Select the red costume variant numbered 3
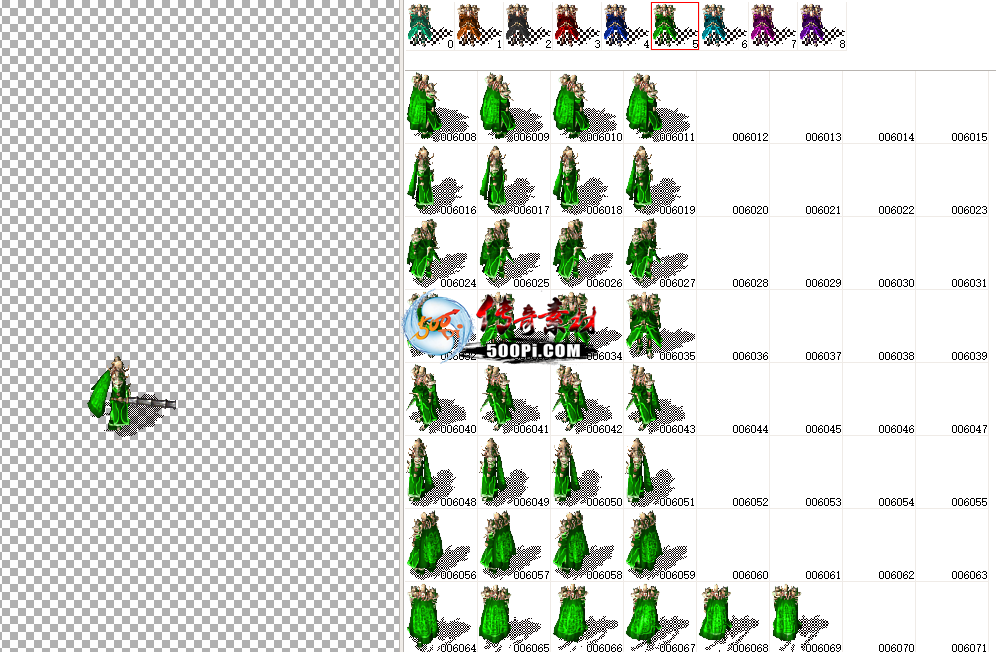The image size is (996, 652). [x=577, y=26]
